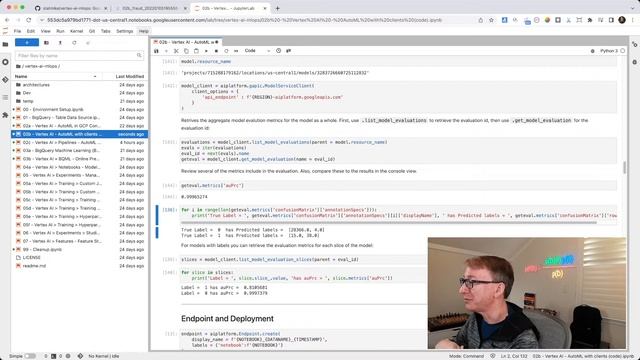Bookmark this page with the star icon
Viewport: 640px width, 360px height.
[x=491, y=20]
